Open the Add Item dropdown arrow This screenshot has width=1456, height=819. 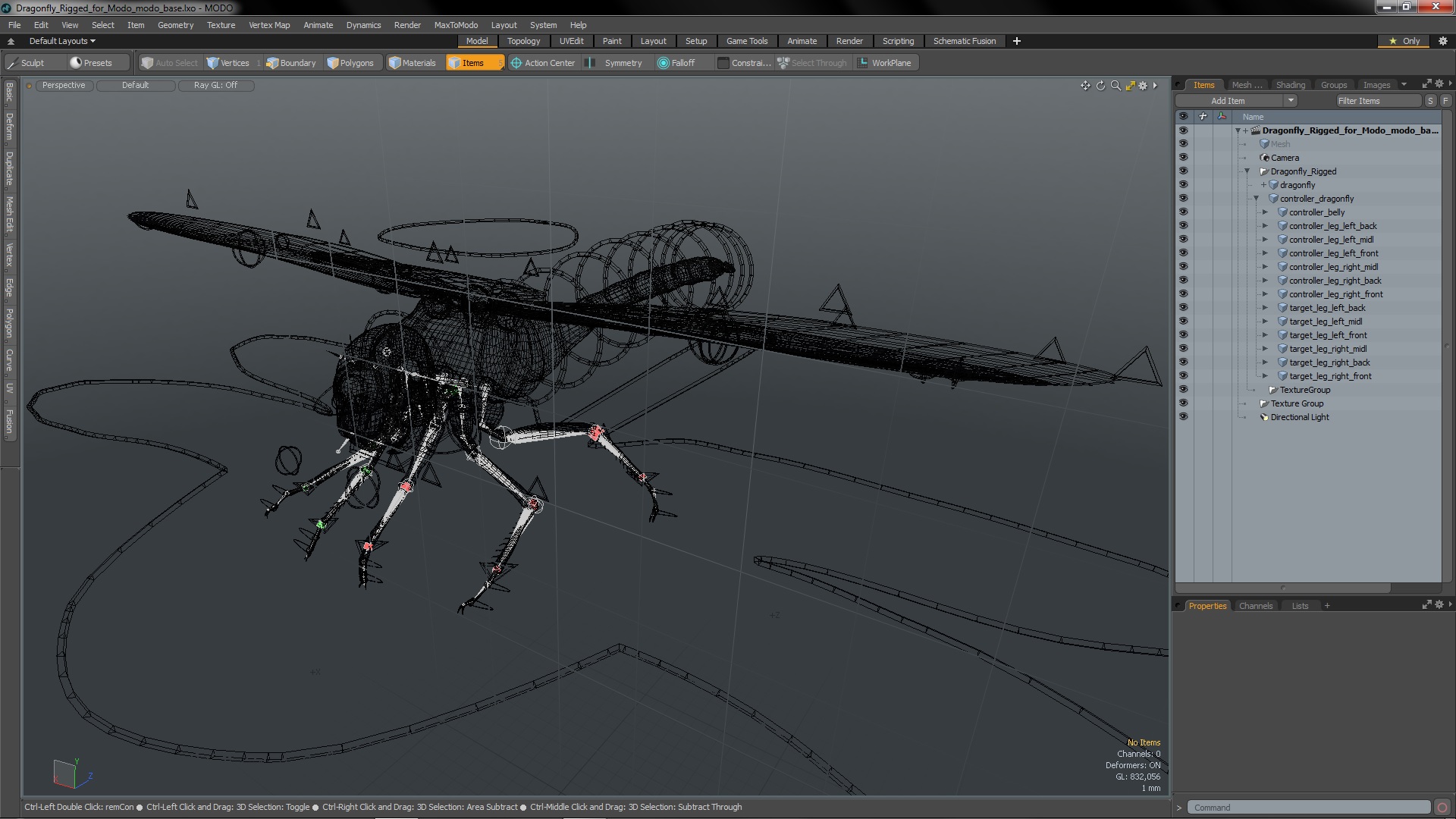pyautogui.click(x=1290, y=101)
